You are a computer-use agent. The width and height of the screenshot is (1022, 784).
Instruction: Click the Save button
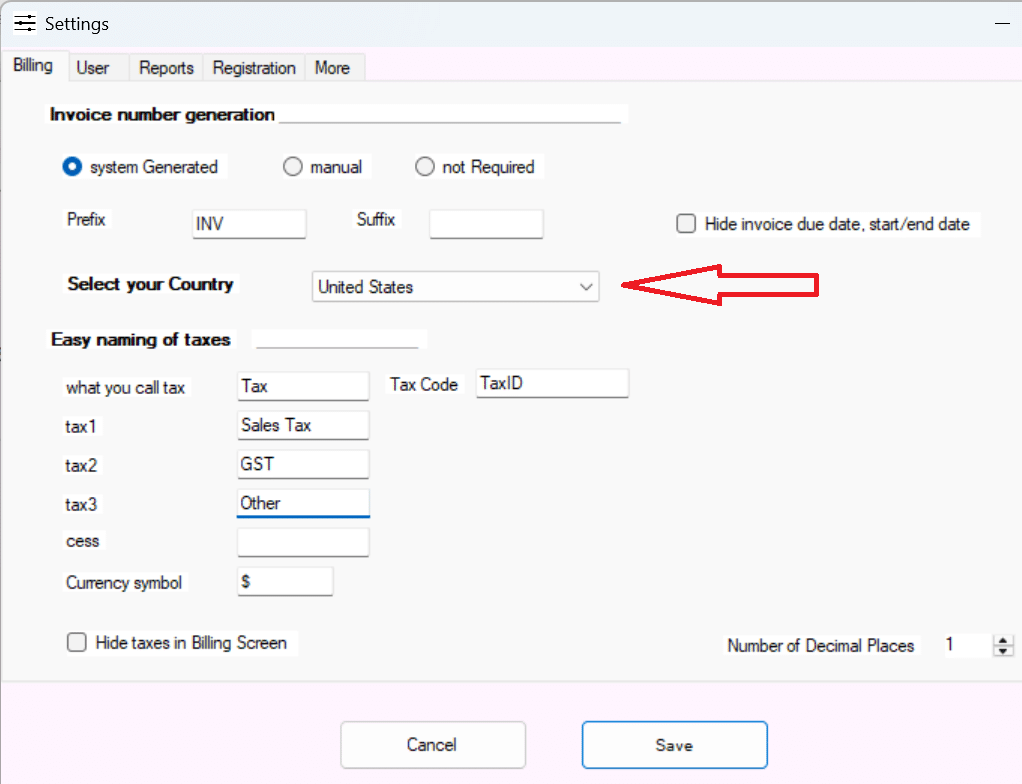(x=674, y=745)
